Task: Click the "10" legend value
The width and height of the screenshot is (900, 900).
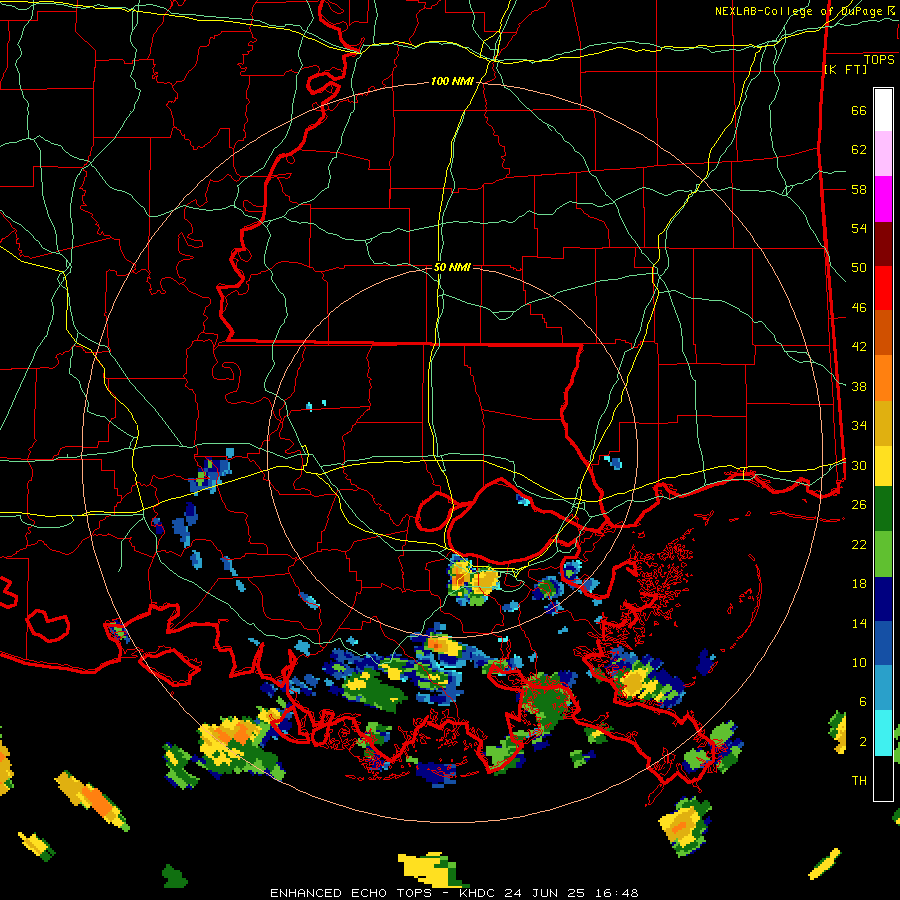Action: pos(859,662)
